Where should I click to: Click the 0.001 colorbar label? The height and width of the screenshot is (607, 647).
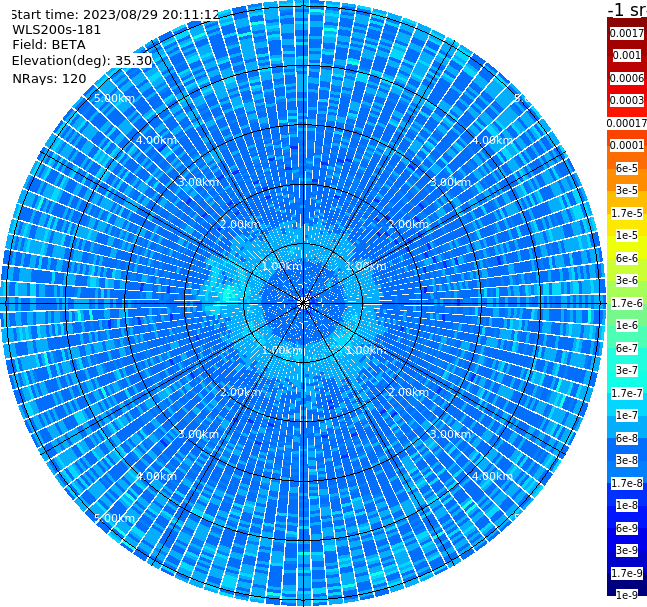coord(627,55)
